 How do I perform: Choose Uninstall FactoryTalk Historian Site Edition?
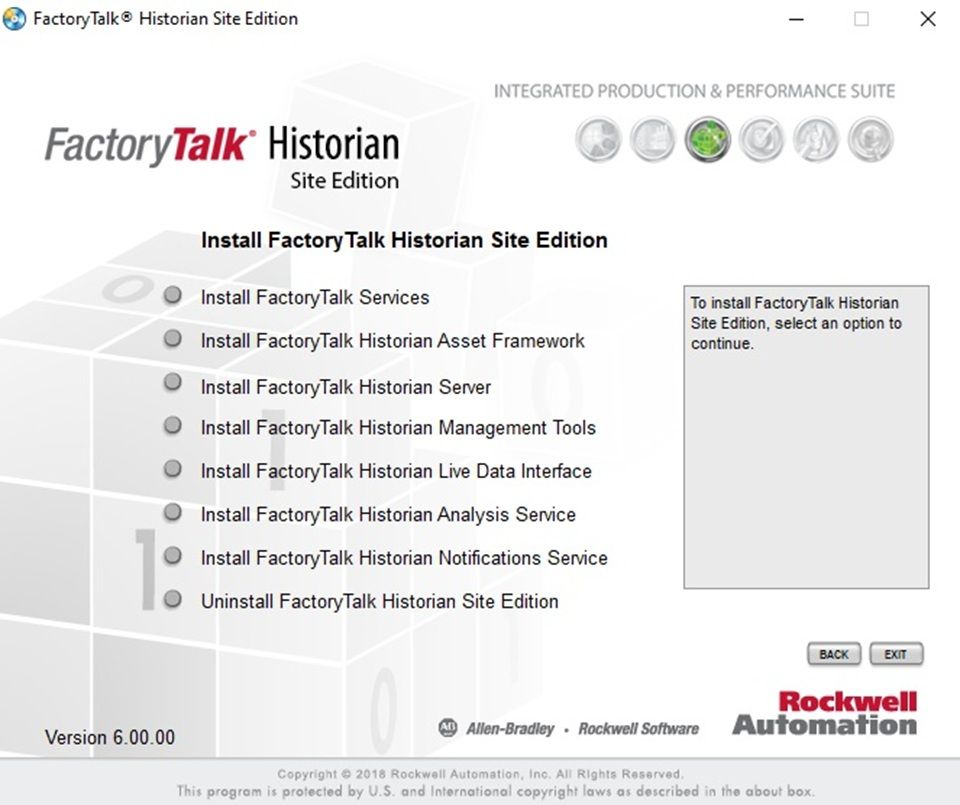pyautogui.click(x=380, y=601)
